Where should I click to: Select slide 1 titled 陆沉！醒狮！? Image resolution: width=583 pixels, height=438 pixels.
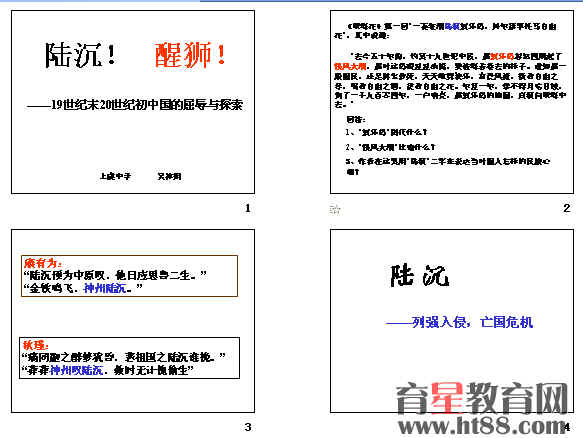click(x=133, y=102)
